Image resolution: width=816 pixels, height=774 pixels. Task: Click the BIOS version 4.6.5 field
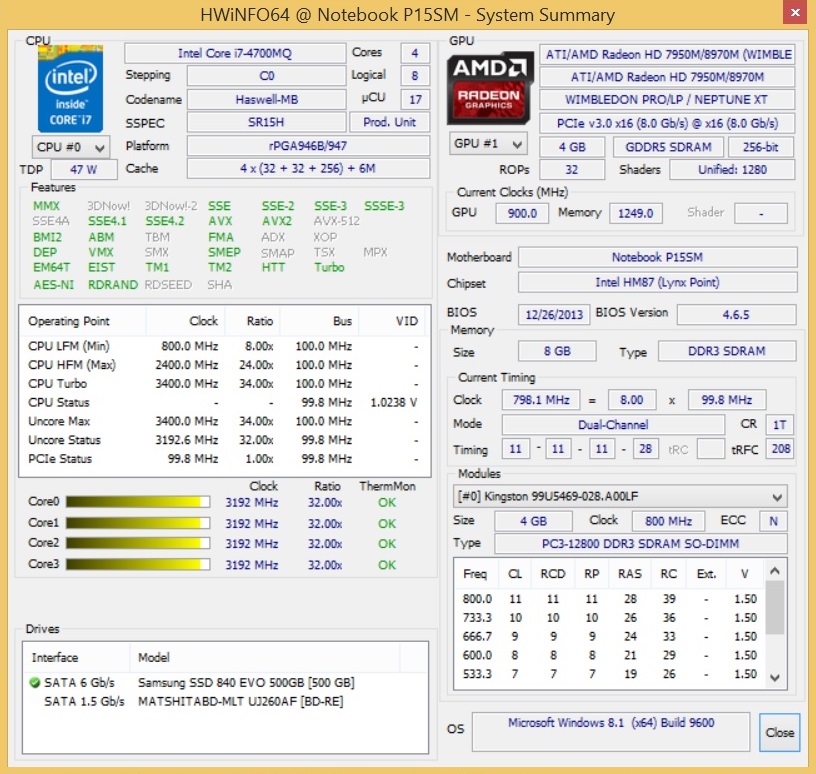point(736,315)
